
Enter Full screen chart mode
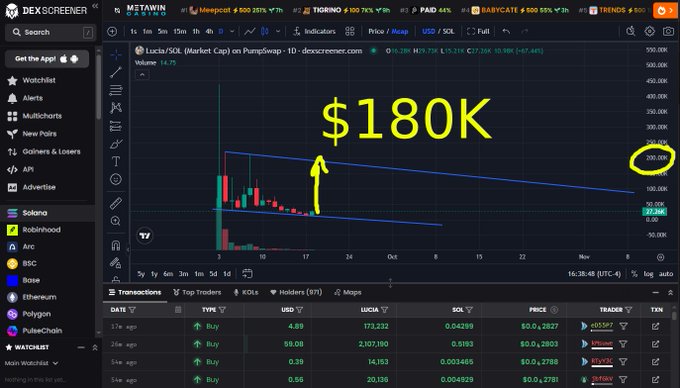click(478, 31)
